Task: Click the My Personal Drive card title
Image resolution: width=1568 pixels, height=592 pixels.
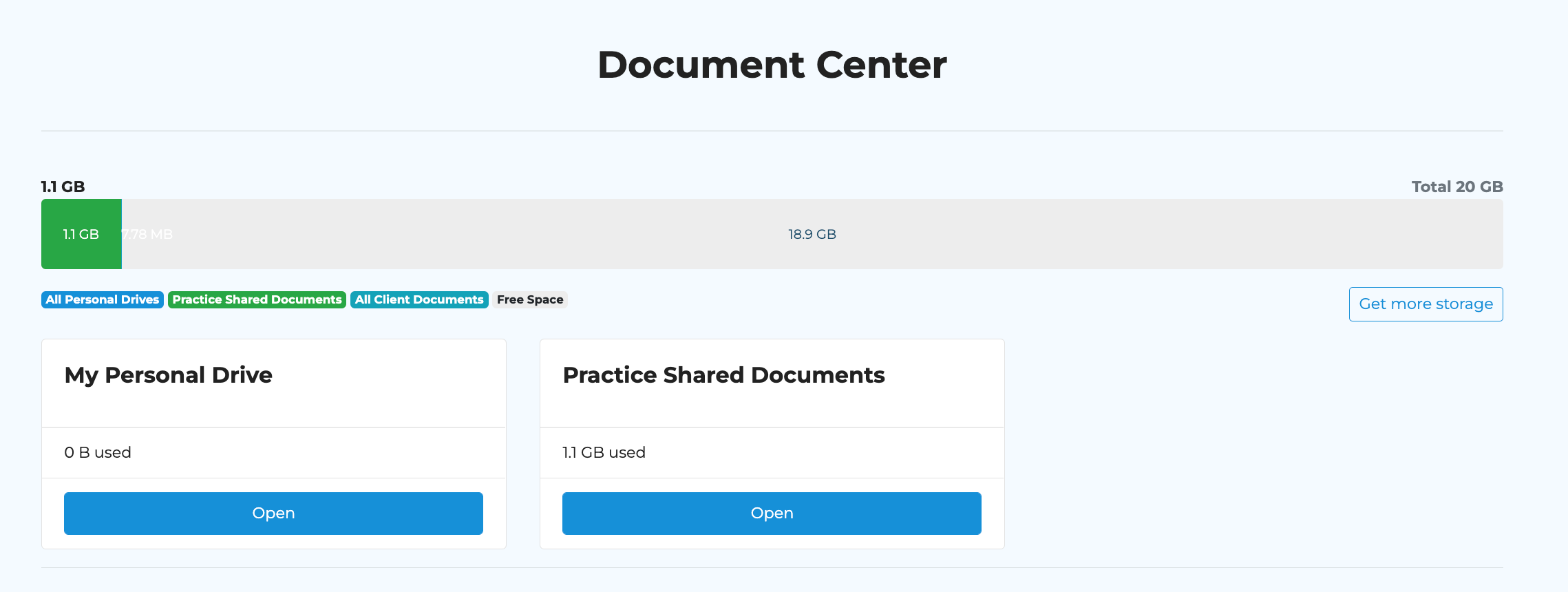Action: coord(168,375)
